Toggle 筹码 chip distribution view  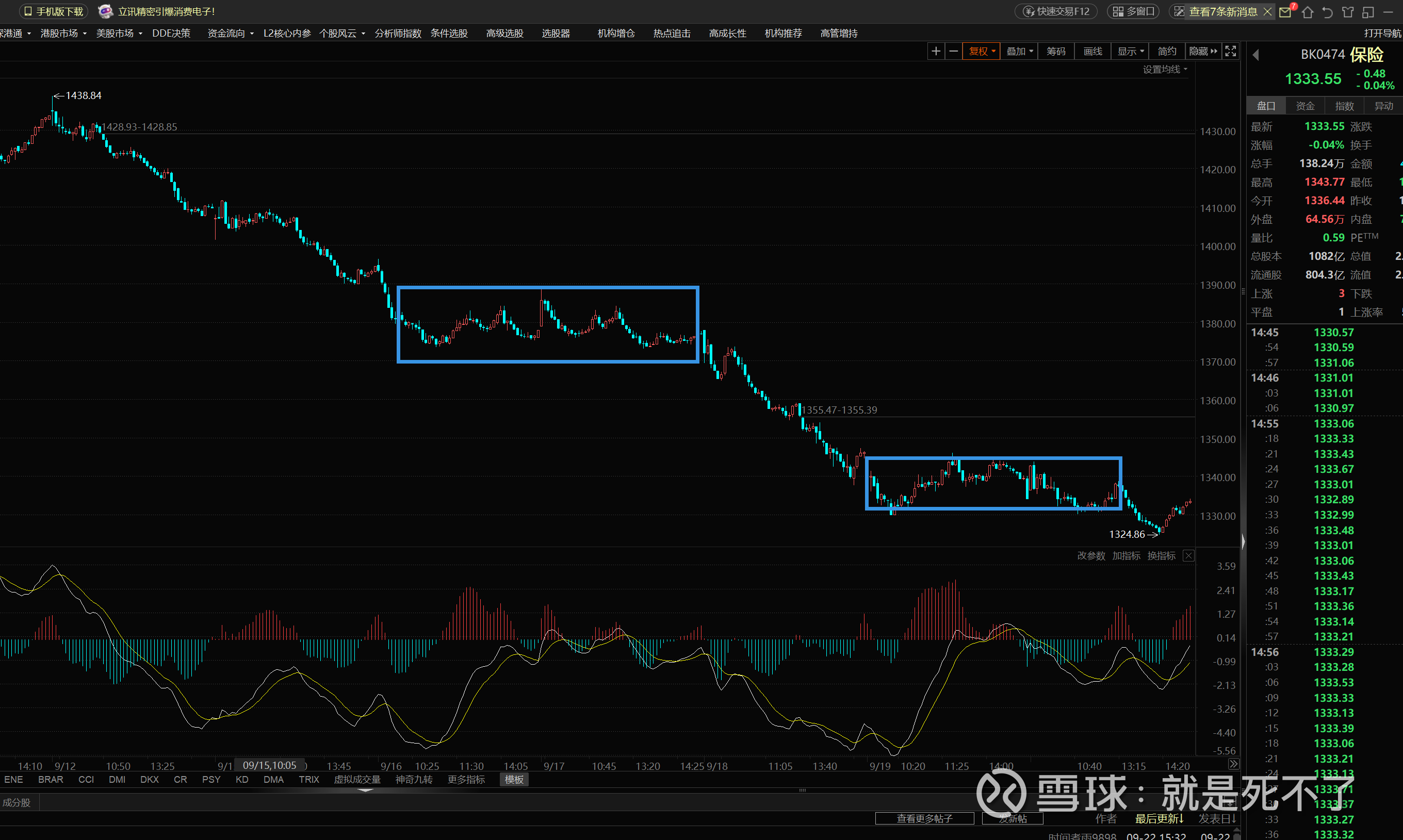coord(1055,52)
